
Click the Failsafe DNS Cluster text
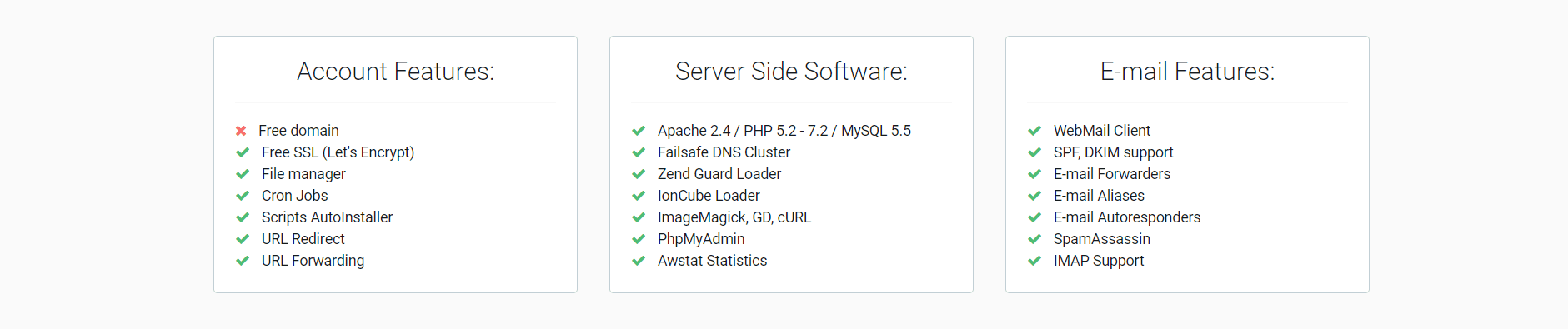click(724, 152)
